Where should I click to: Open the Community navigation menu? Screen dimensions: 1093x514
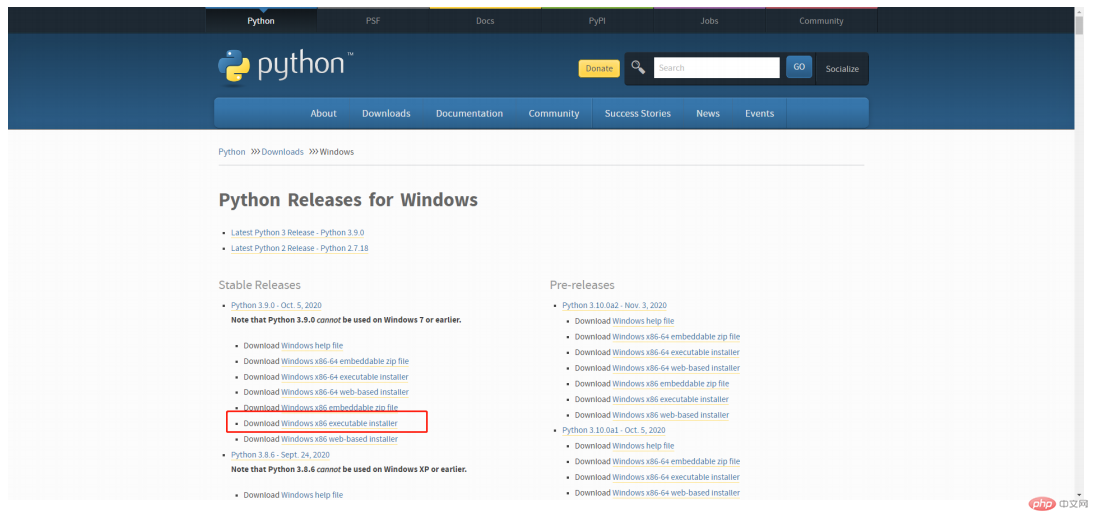[553, 113]
